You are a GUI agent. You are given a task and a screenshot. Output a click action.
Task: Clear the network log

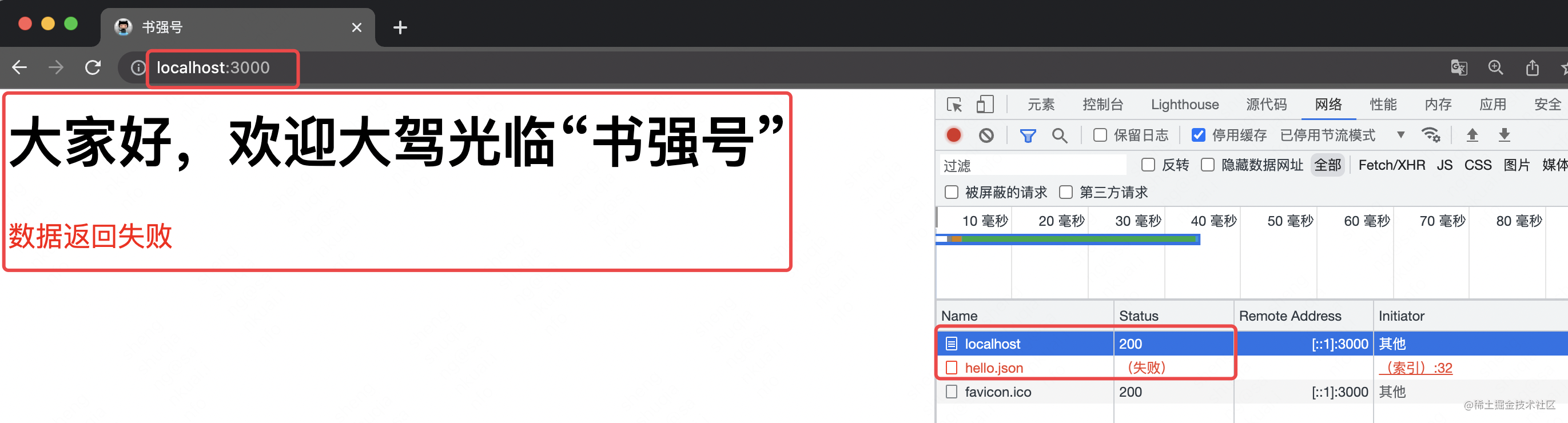pos(986,135)
